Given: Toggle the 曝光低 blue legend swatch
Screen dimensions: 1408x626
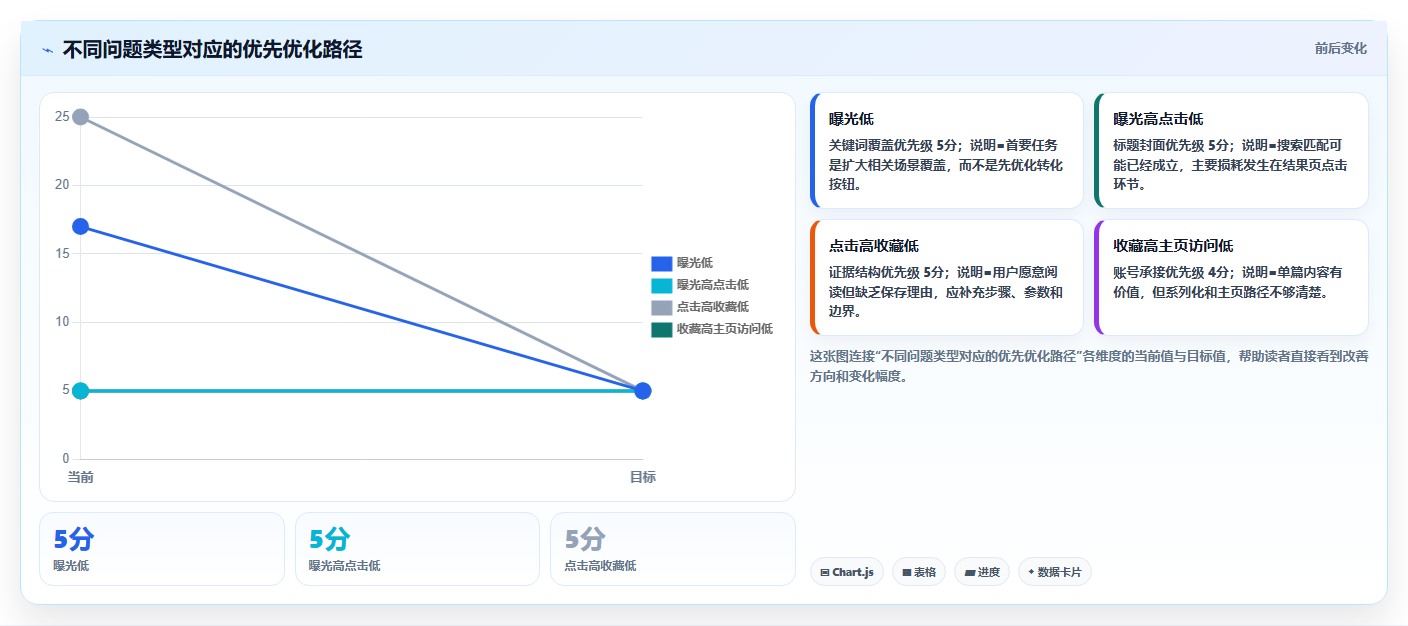Looking at the screenshot, I should pyautogui.click(x=661, y=263).
